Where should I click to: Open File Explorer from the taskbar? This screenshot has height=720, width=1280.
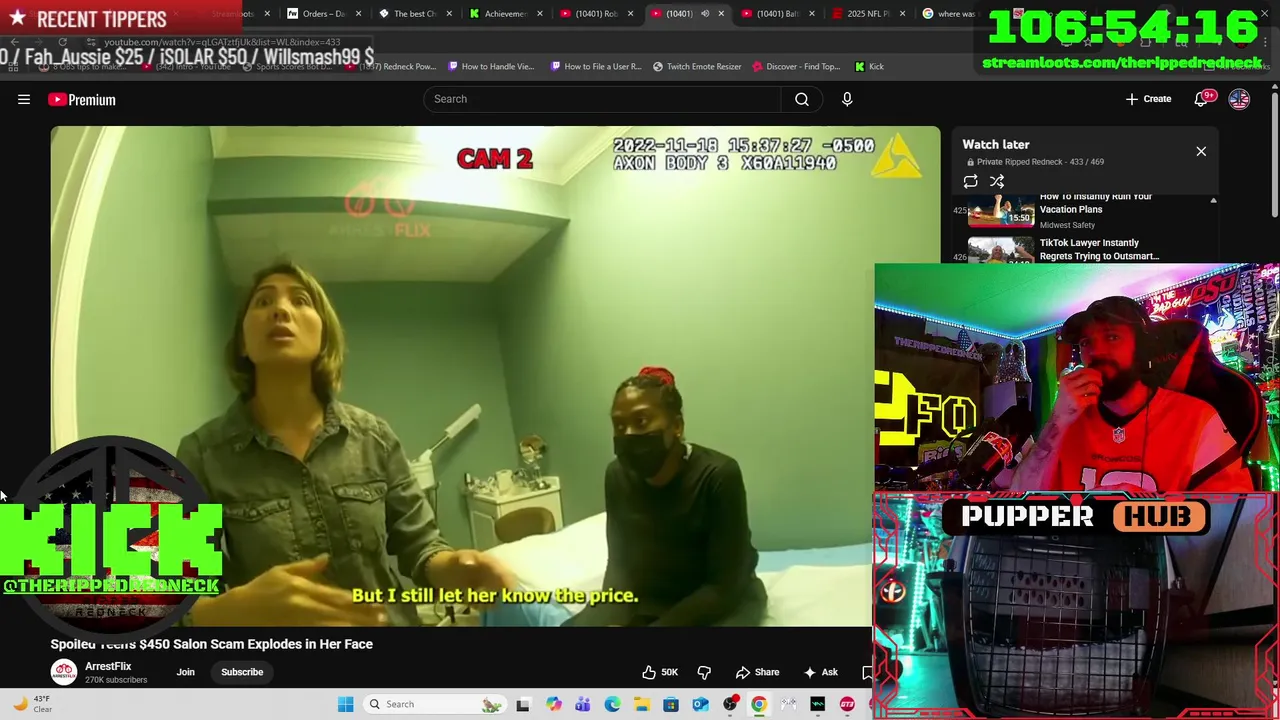[641, 704]
